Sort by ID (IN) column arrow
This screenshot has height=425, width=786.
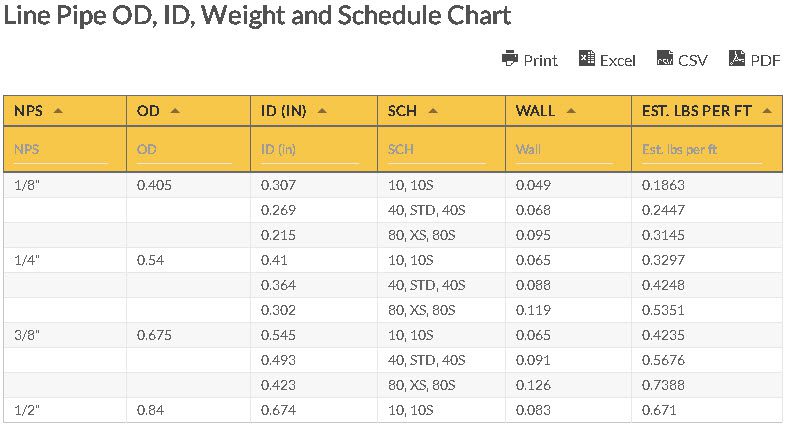pyautogui.click(x=322, y=111)
